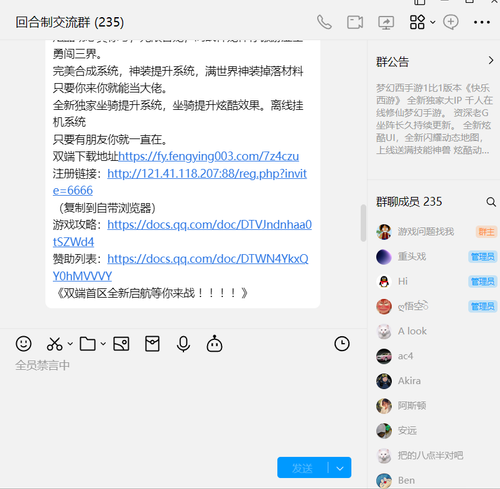This screenshot has width=500, height=489.
Task: Open the fy.fengying003.com download link
Action: (x=209, y=156)
